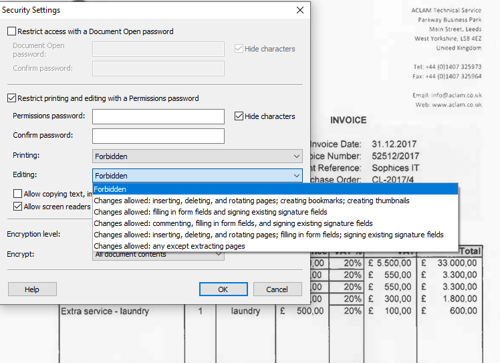Uncheck Restrict printing and editing with Permissions password

pos(12,98)
